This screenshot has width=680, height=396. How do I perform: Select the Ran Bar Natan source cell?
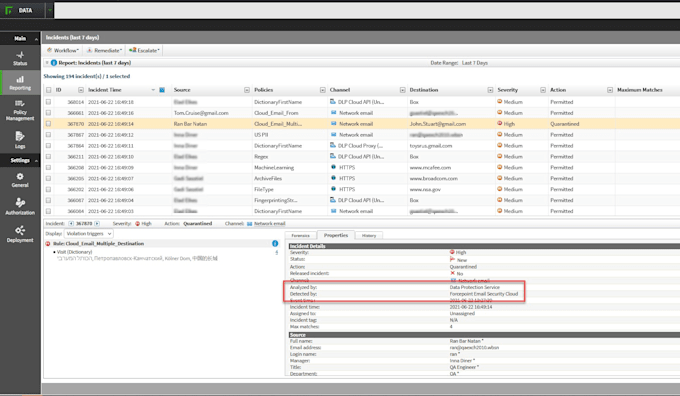point(190,124)
